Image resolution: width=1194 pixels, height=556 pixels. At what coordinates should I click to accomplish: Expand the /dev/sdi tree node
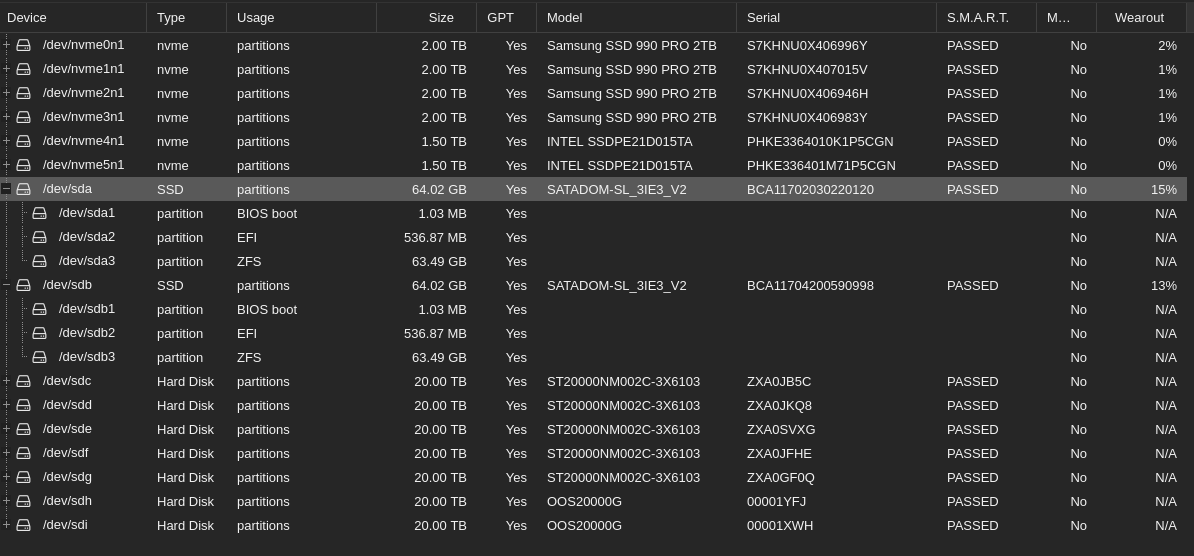point(6,525)
